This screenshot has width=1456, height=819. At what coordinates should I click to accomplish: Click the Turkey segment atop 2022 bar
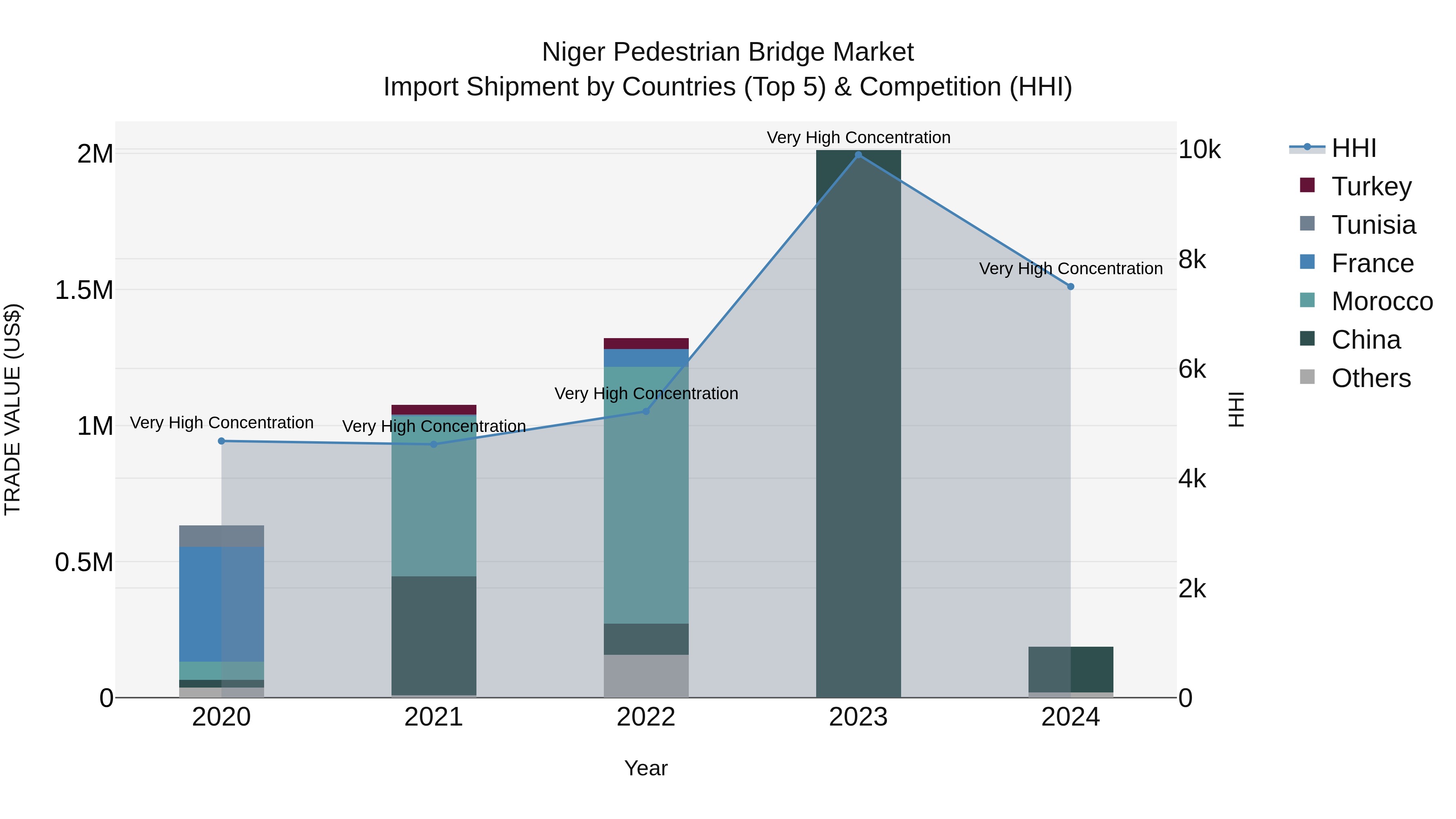pyautogui.click(x=646, y=344)
